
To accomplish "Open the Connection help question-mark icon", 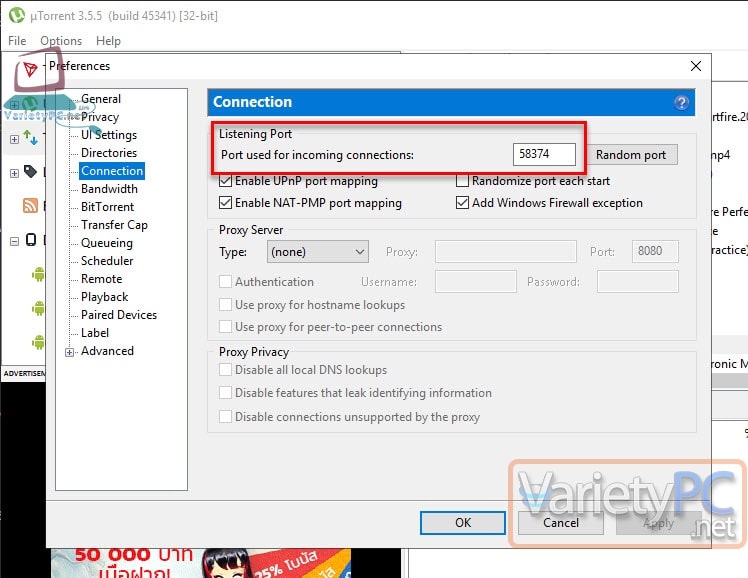I will [x=681, y=102].
